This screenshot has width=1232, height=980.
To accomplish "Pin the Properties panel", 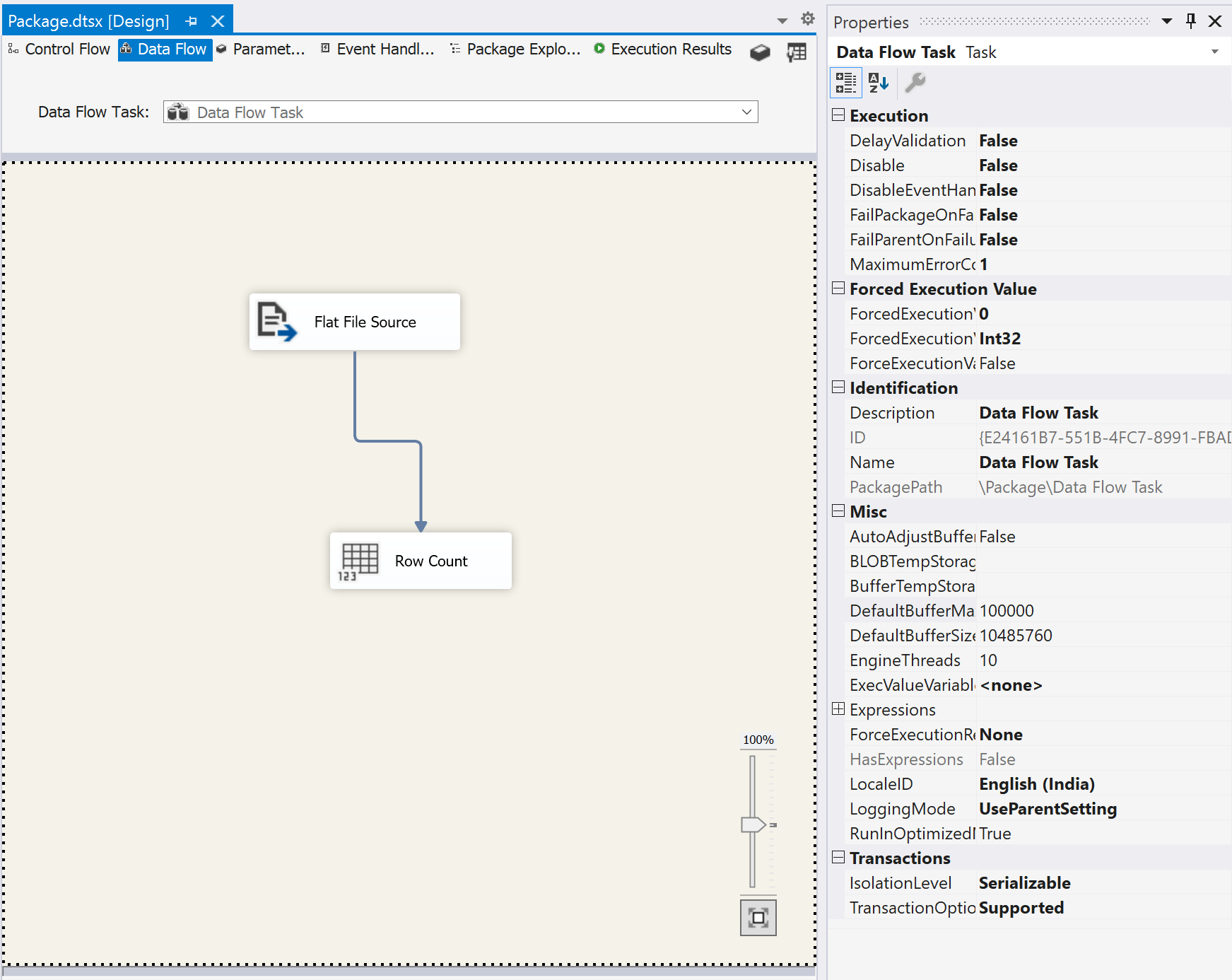I will (x=1190, y=21).
